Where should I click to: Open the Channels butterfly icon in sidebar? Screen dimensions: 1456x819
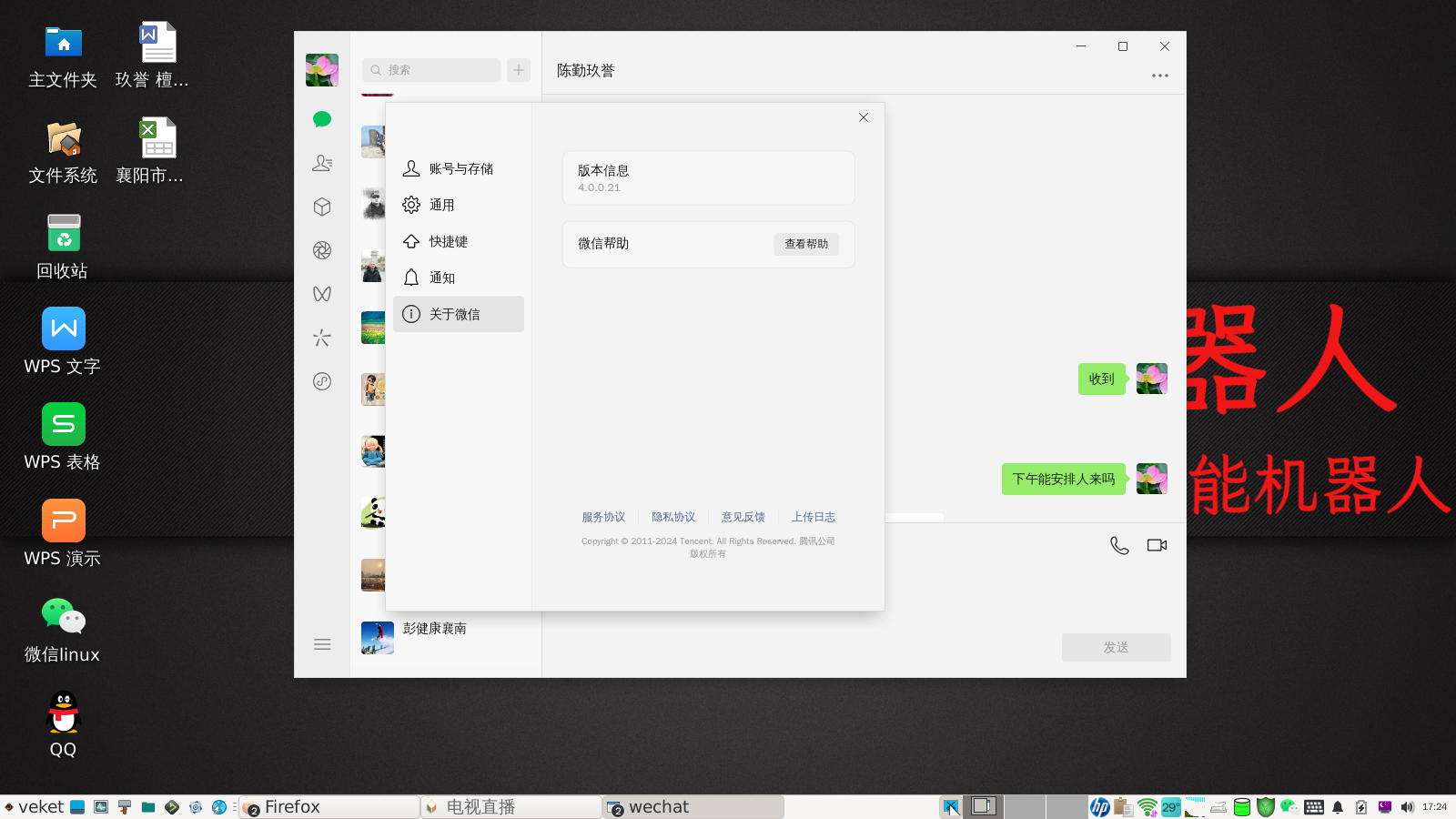coord(322,294)
